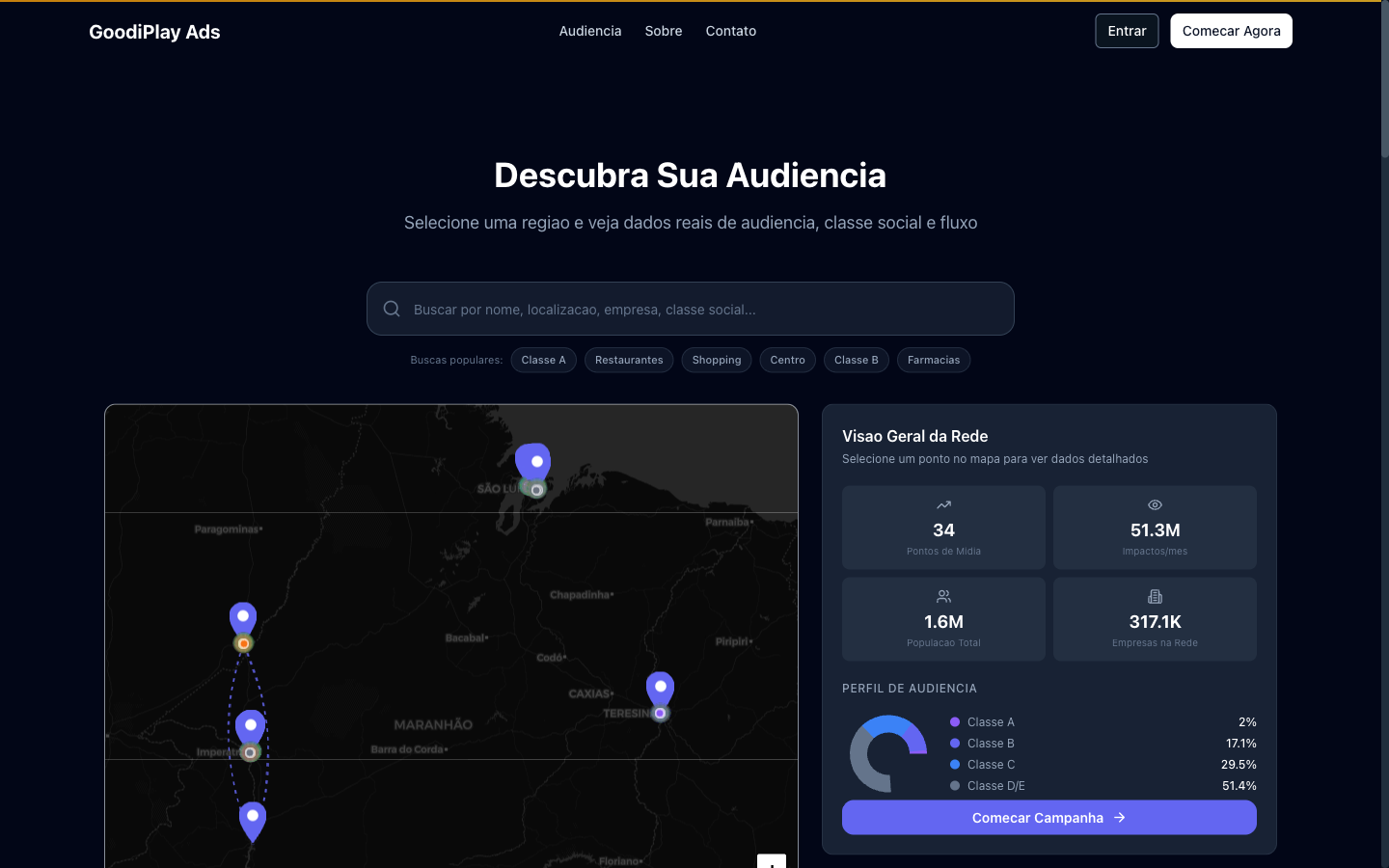Screen dimensions: 1389x868
Task: Open the Sobre nav item
Action: 664,31
